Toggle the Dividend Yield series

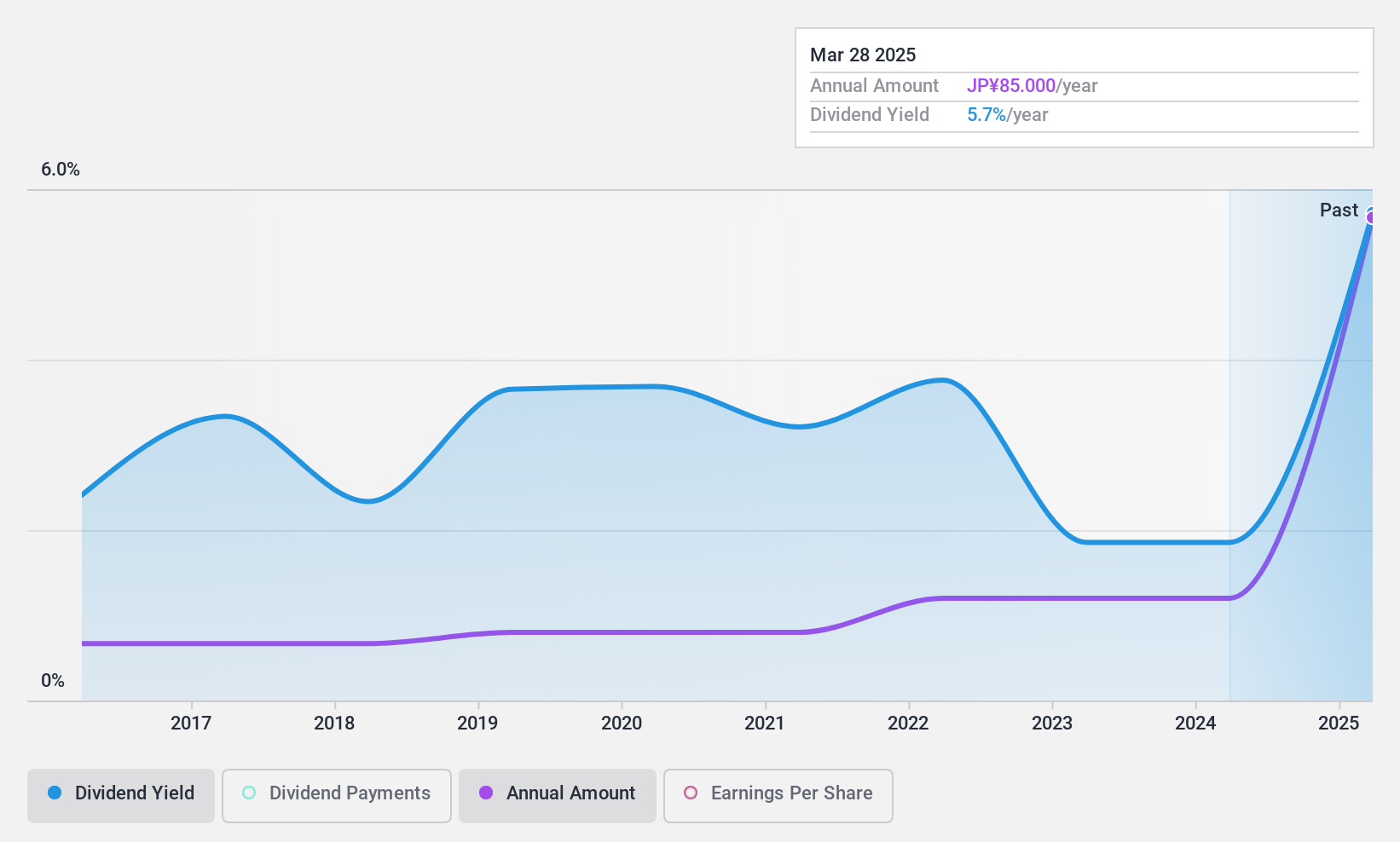click(121, 796)
